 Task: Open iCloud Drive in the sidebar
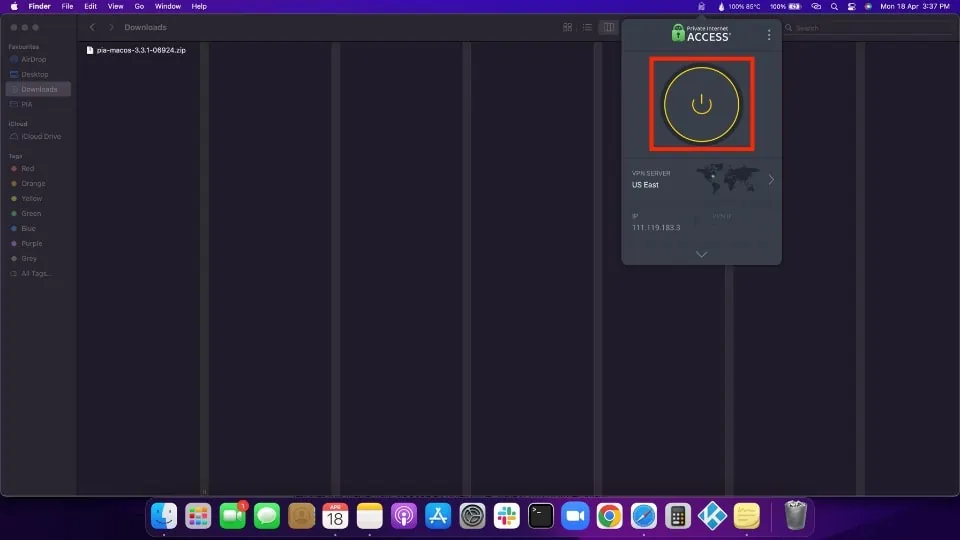click(38, 137)
